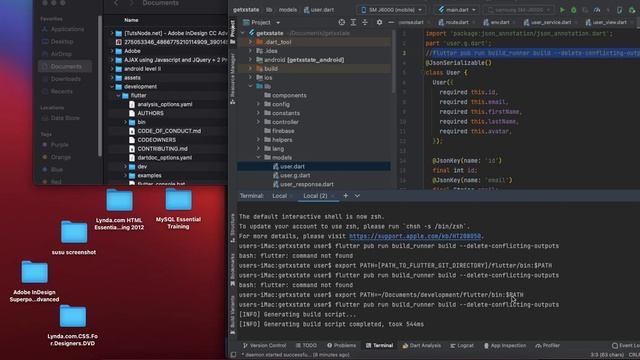Image resolution: width=640 pixels, height=360 pixels.
Task: Expand the android folder in project tree
Action: tap(250, 60)
